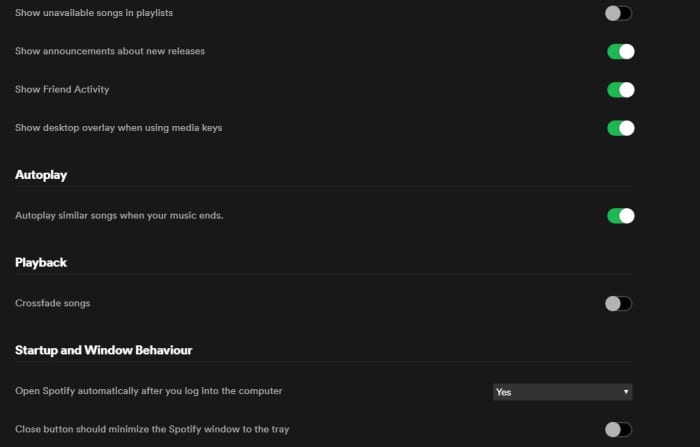This screenshot has height=447, width=700.
Task: Disable the Show Friend Activity switch
Action: pyautogui.click(x=620, y=89)
